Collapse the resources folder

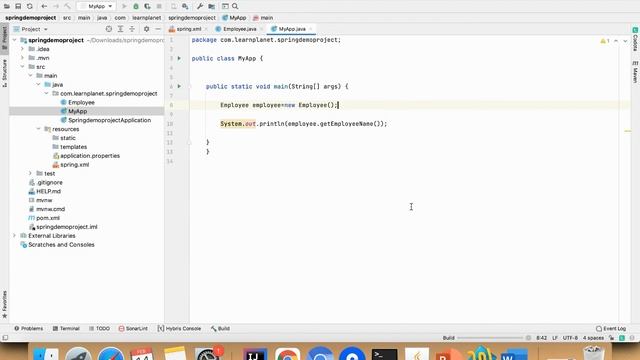39,129
